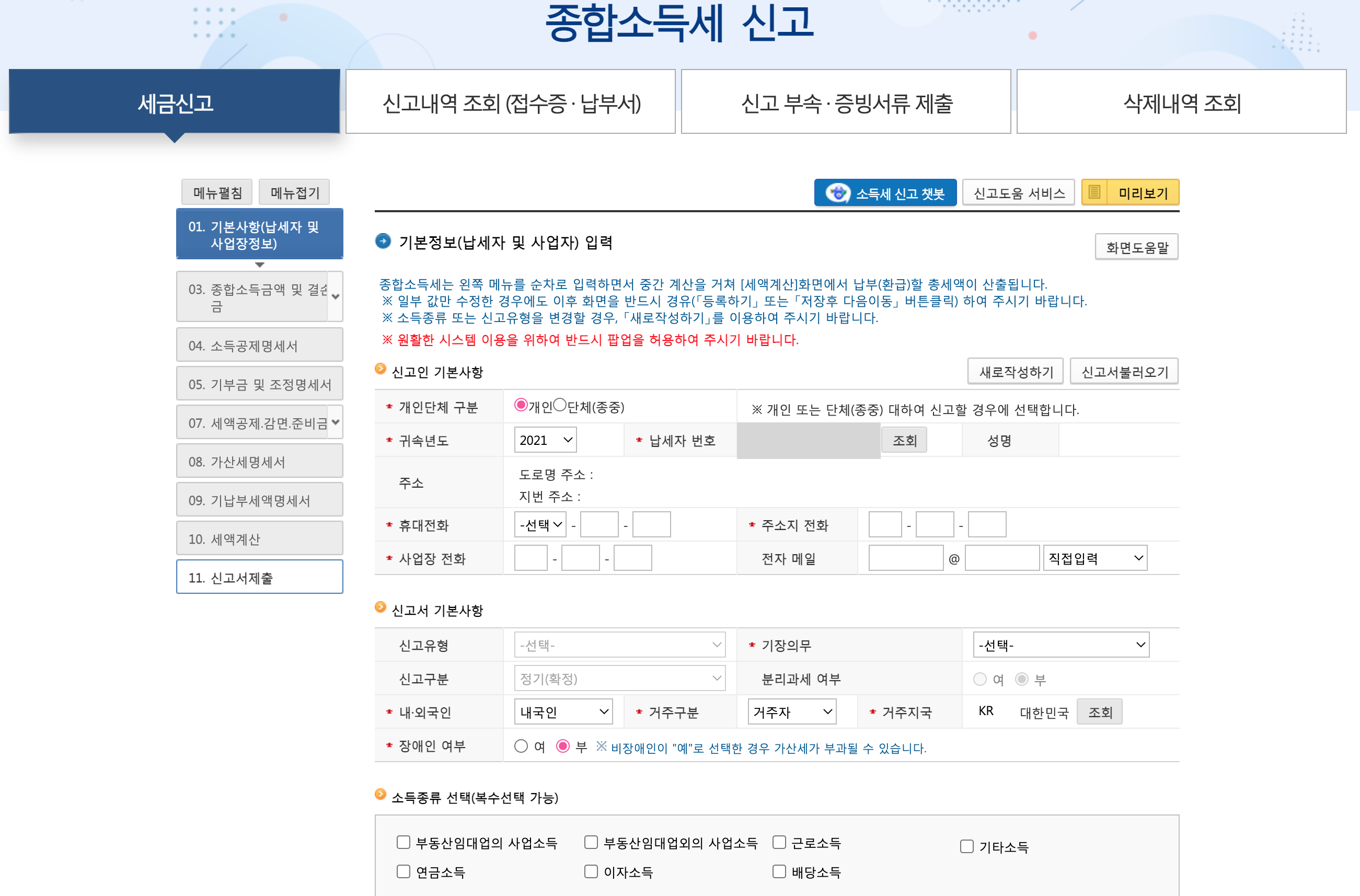Screen dimensions: 1360x896
Task: Click the 메뉴펼침 button
Action: (x=217, y=192)
